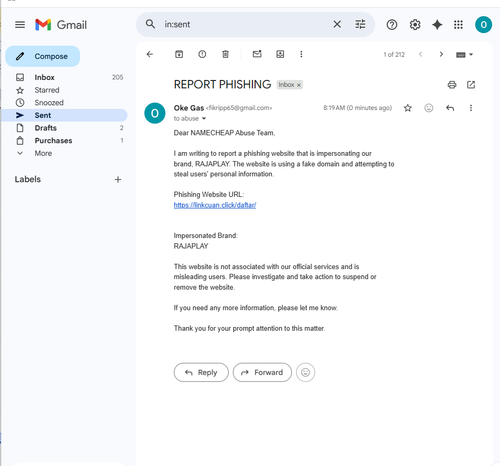Go back to Sent list arrow
Viewport: 500px width, 466px height.
tap(150, 54)
